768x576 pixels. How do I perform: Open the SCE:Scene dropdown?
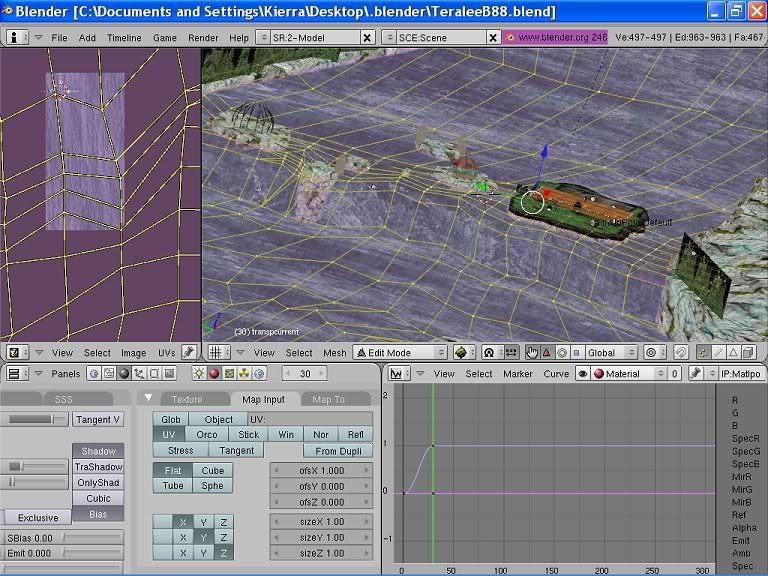click(x=389, y=37)
